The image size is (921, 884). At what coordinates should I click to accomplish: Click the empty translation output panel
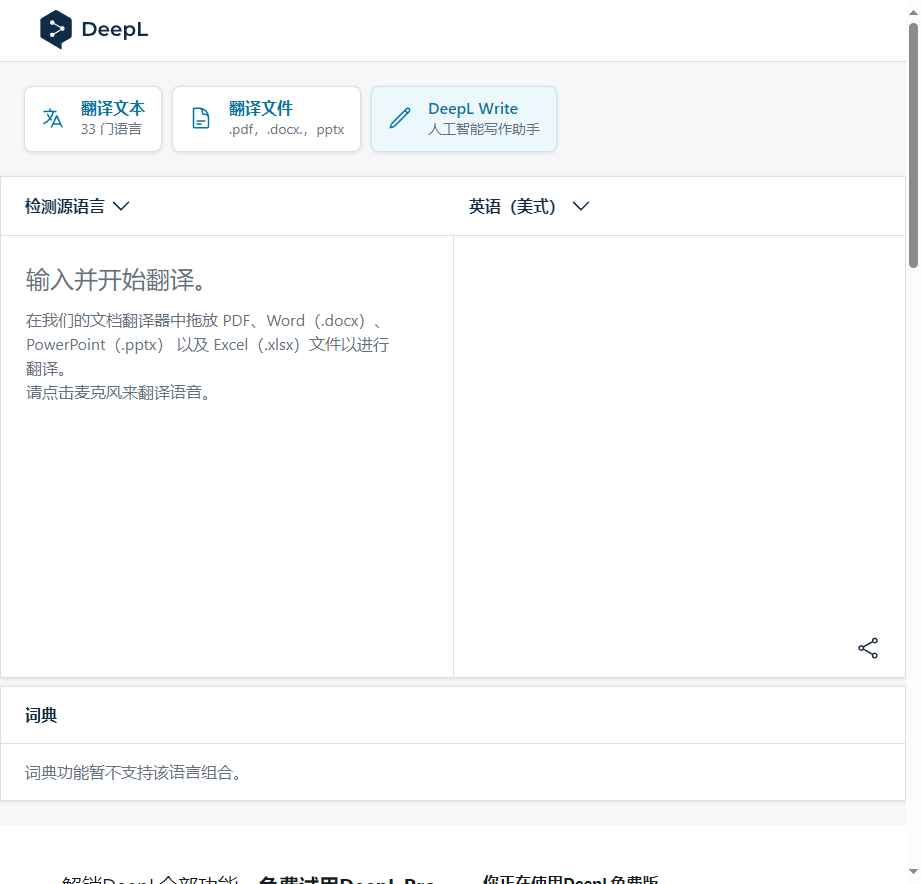pos(680,456)
